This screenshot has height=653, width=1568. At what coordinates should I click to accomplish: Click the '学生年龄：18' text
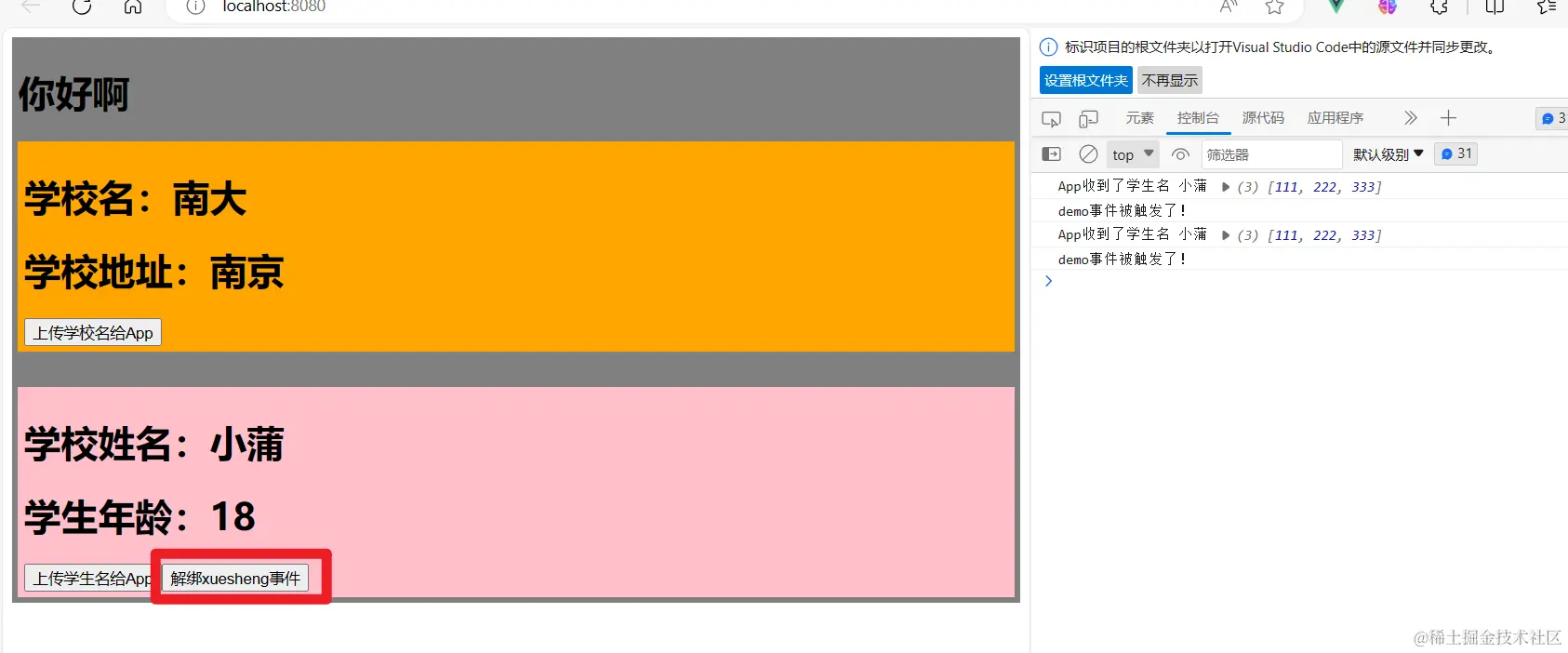[140, 517]
